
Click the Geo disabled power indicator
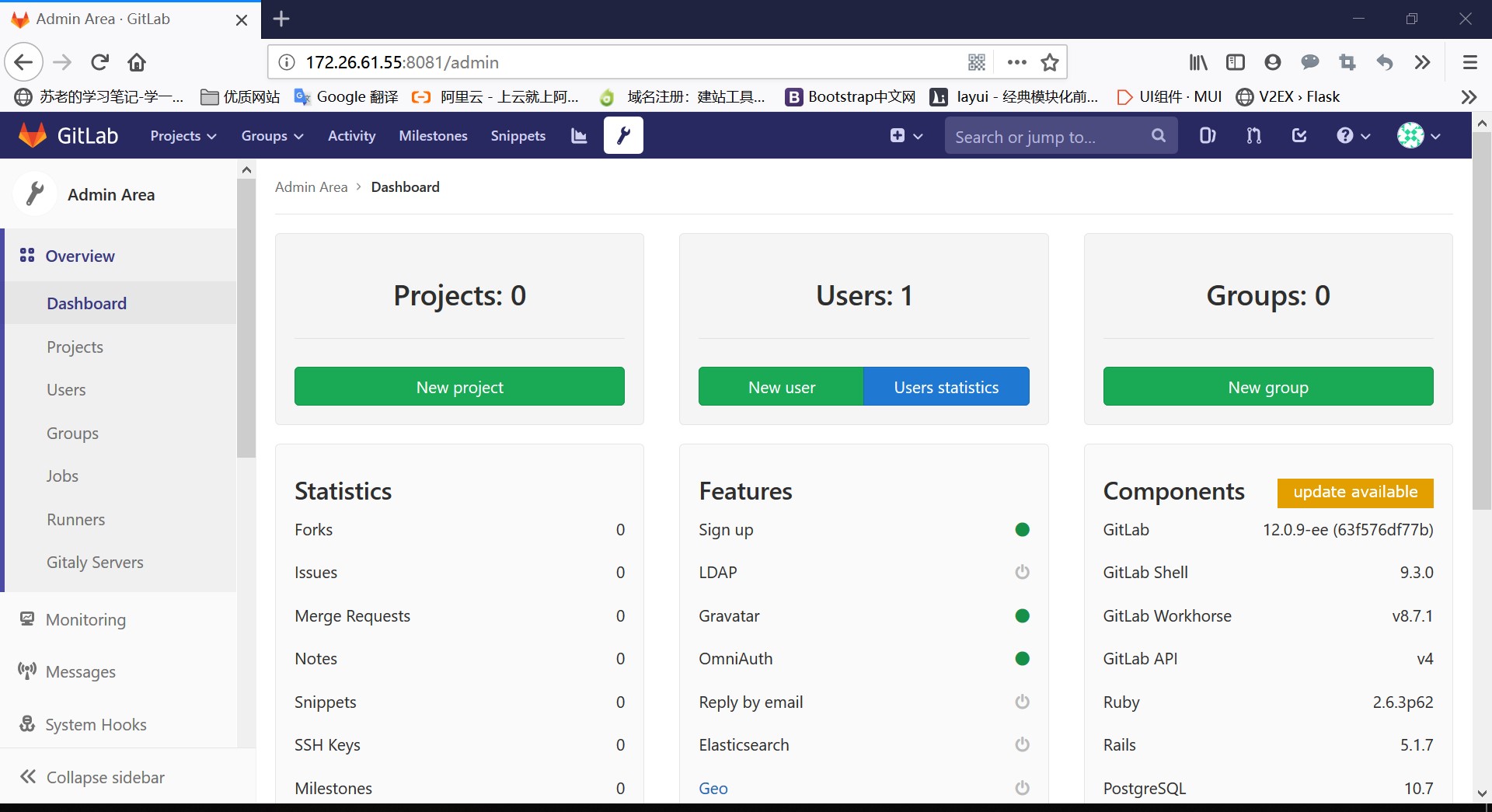(1022, 789)
